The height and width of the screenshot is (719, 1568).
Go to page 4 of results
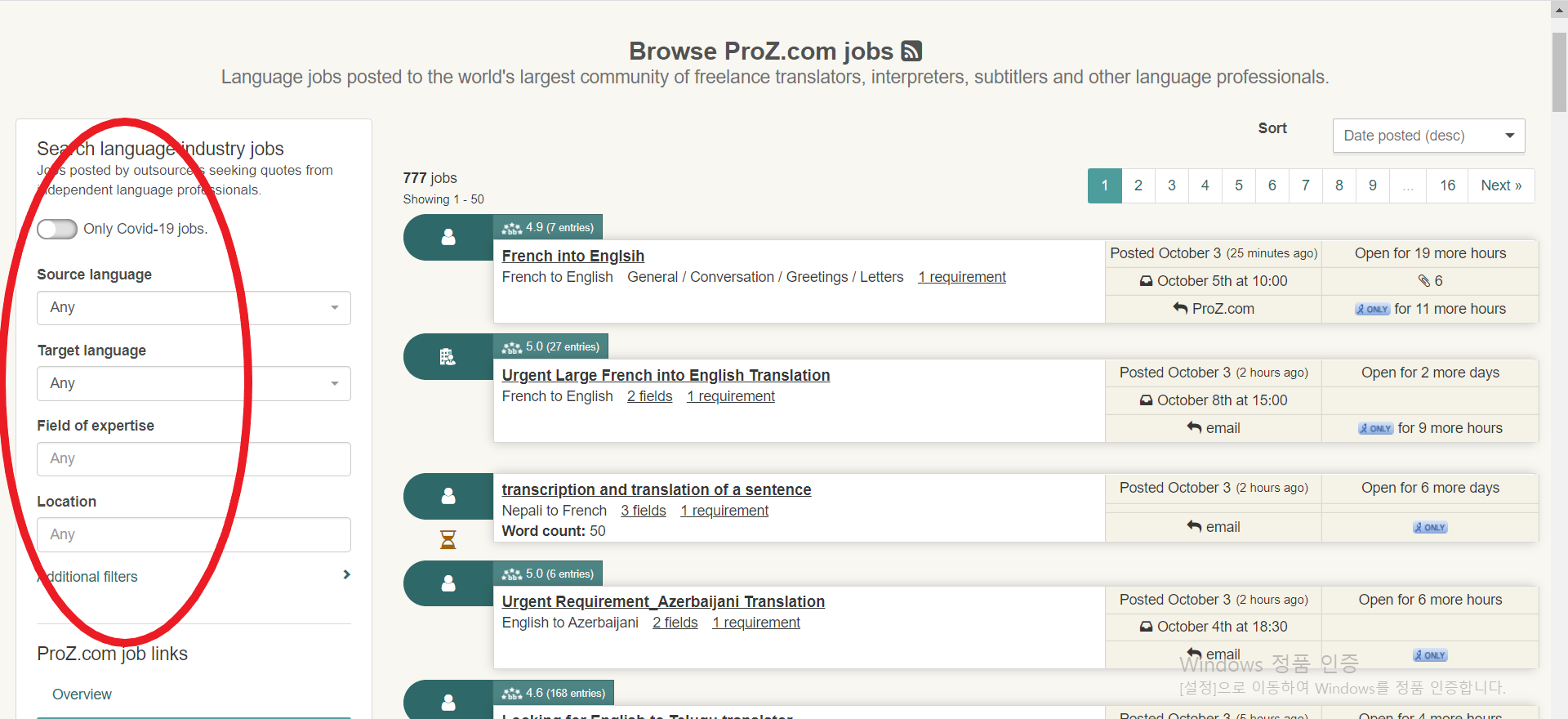[x=1205, y=186]
